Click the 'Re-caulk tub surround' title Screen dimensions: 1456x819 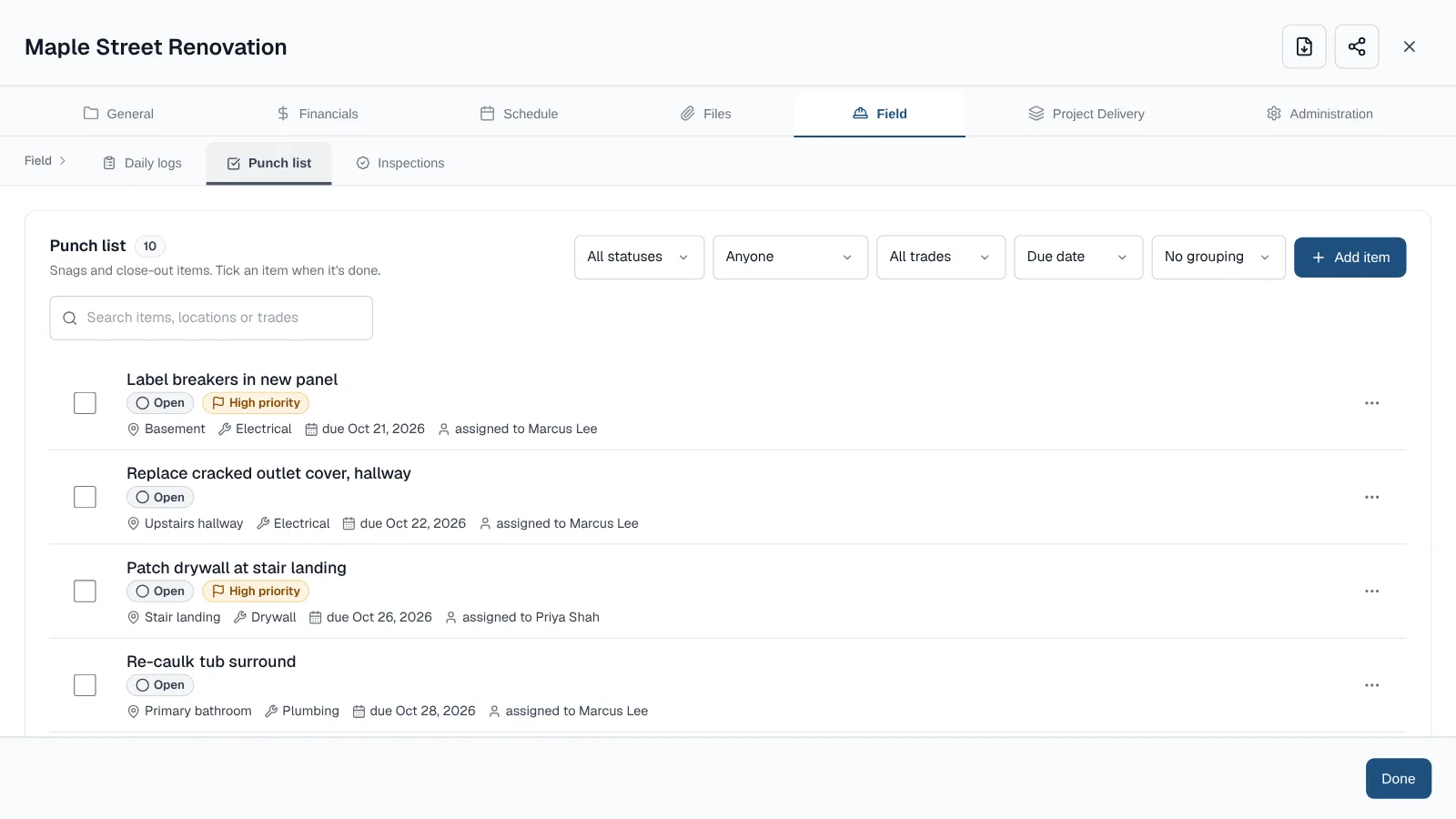(x=211, y=662)
